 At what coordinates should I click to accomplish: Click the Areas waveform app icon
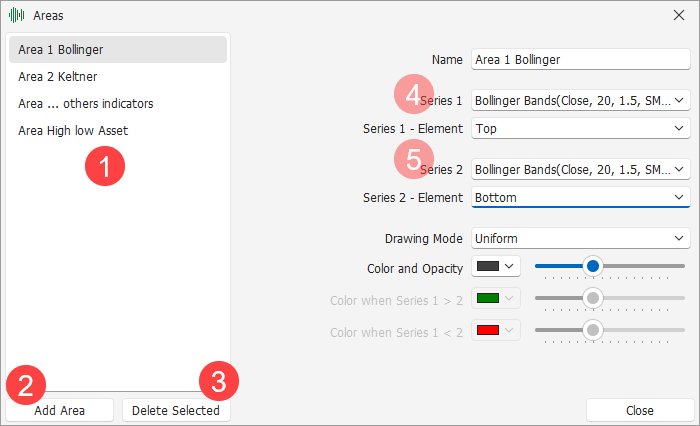tap(17, 15)
